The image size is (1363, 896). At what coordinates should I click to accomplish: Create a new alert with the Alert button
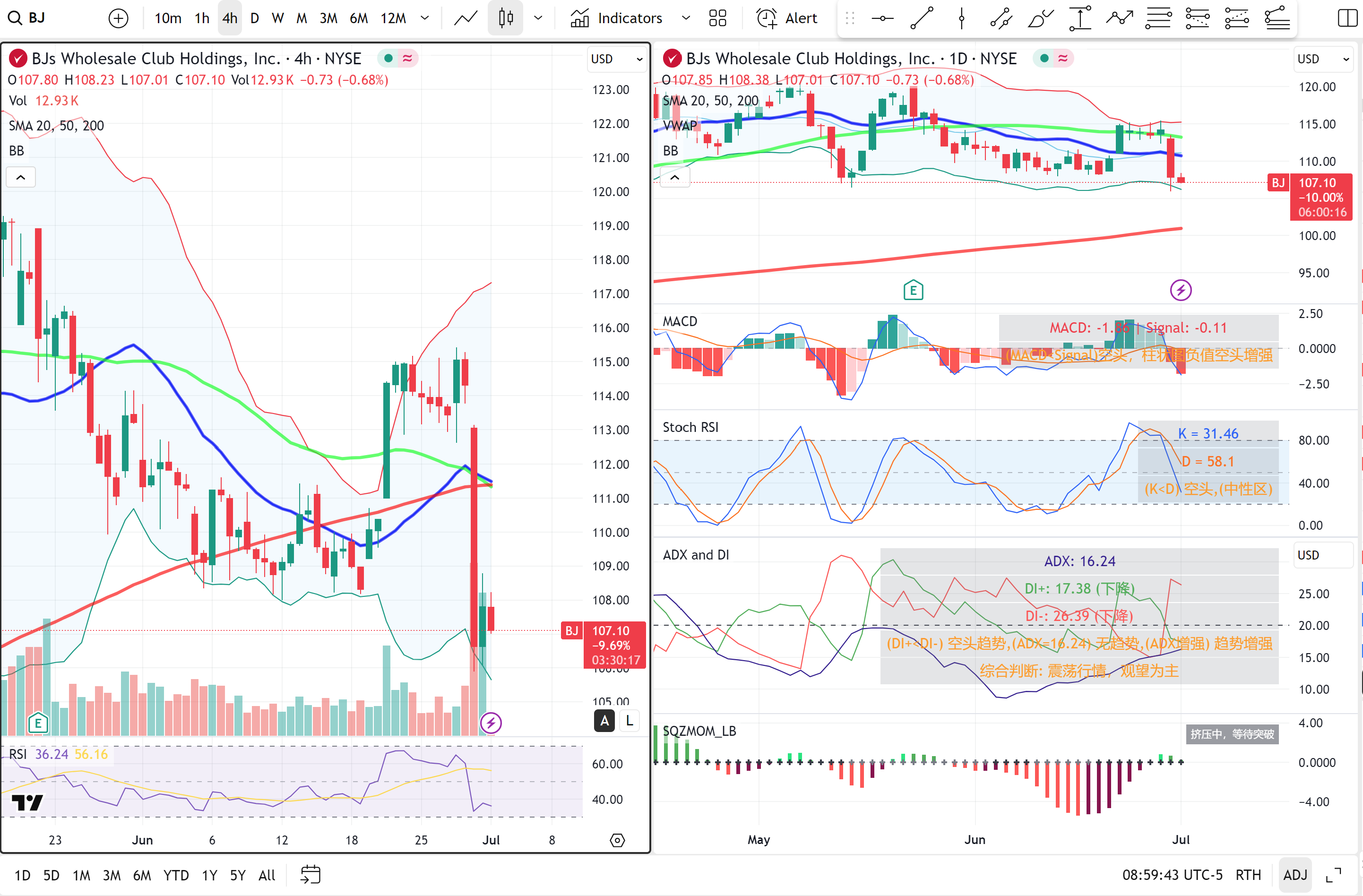point(787,18)
